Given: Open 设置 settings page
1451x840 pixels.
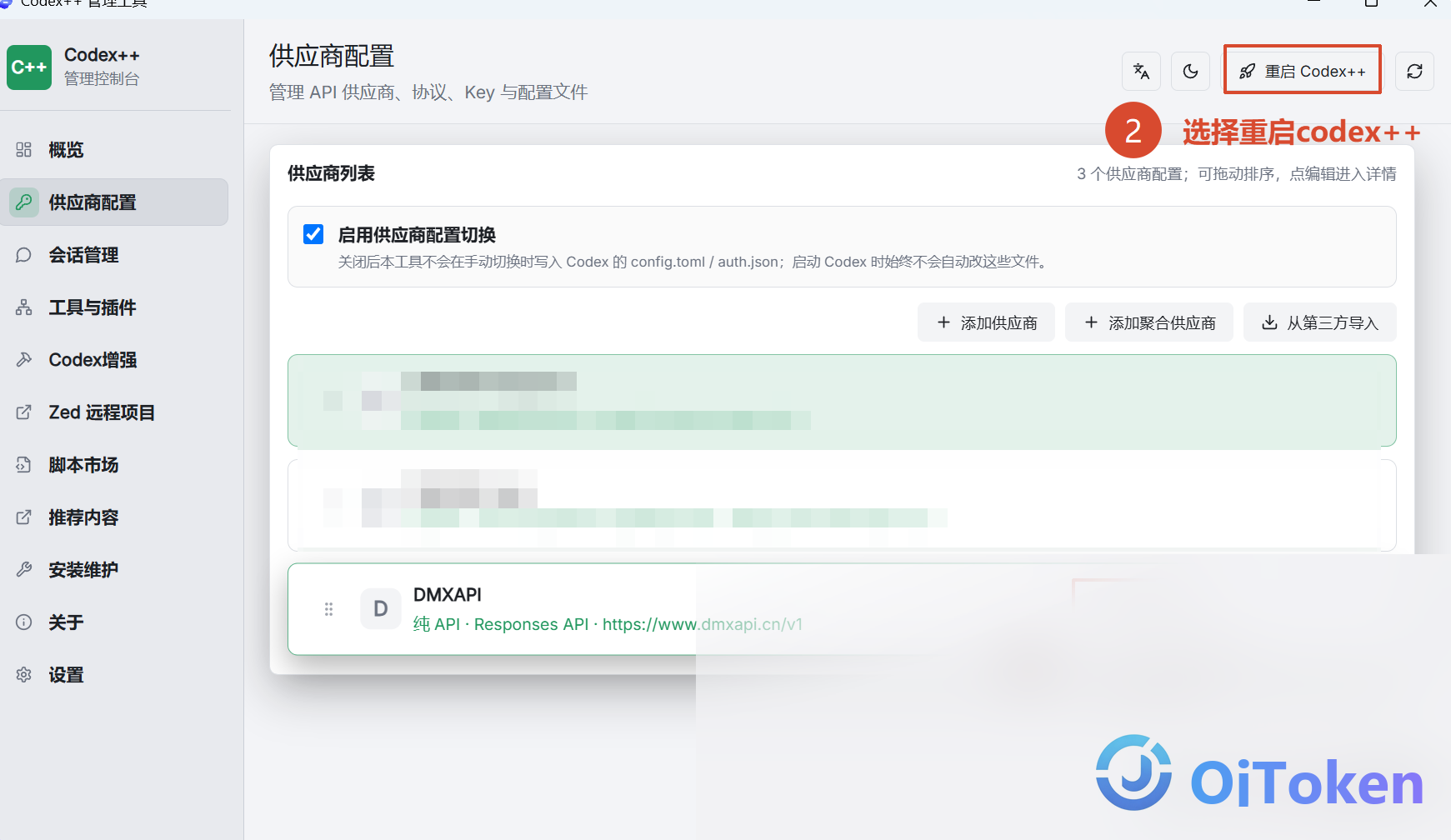Looking at the screenshot, I should 114,675.
